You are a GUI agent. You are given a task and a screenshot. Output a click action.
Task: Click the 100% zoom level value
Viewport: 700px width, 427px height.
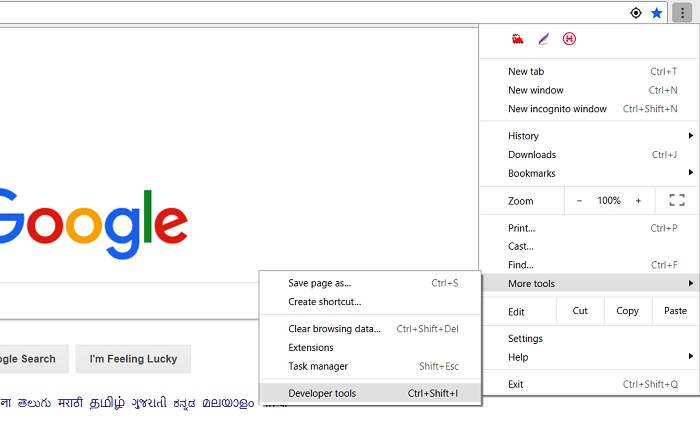609,201
